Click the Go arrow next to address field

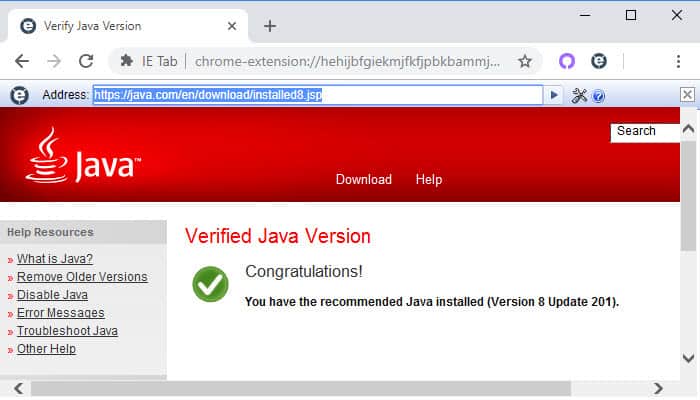(554, 95)
